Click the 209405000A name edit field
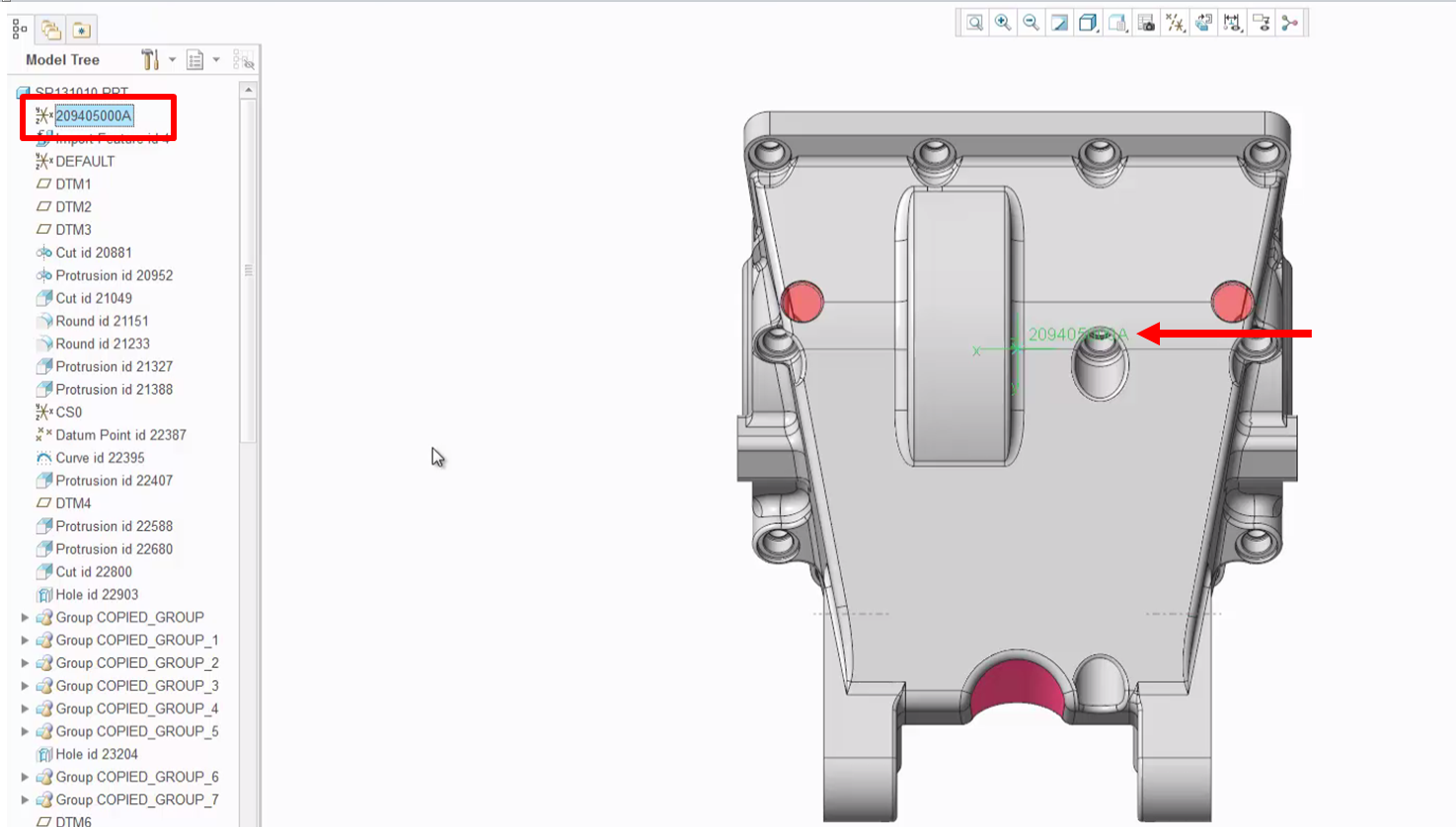 point(94,115)
